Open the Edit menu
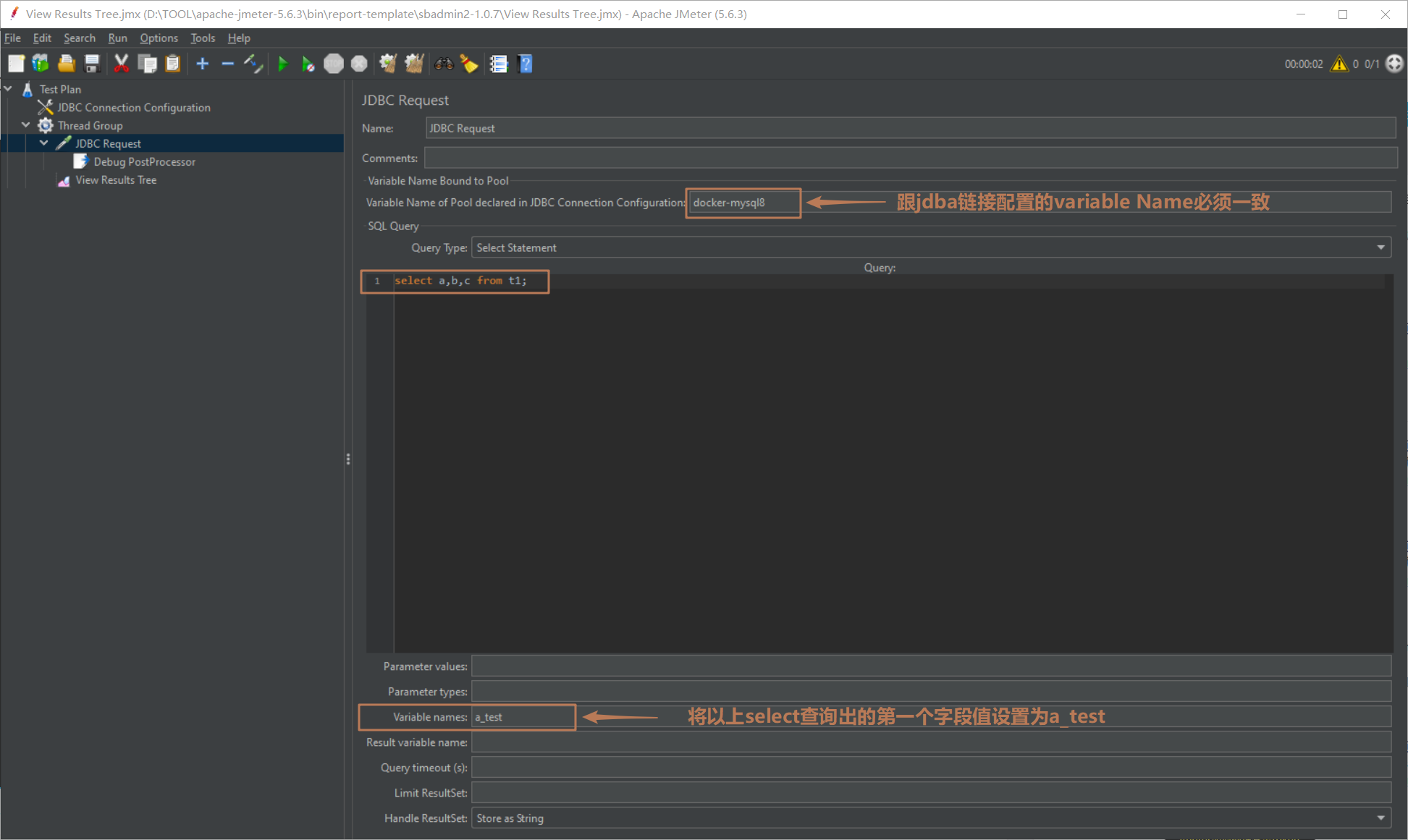This screenshot has width=1408, height=840. click(x=42, y=38)
